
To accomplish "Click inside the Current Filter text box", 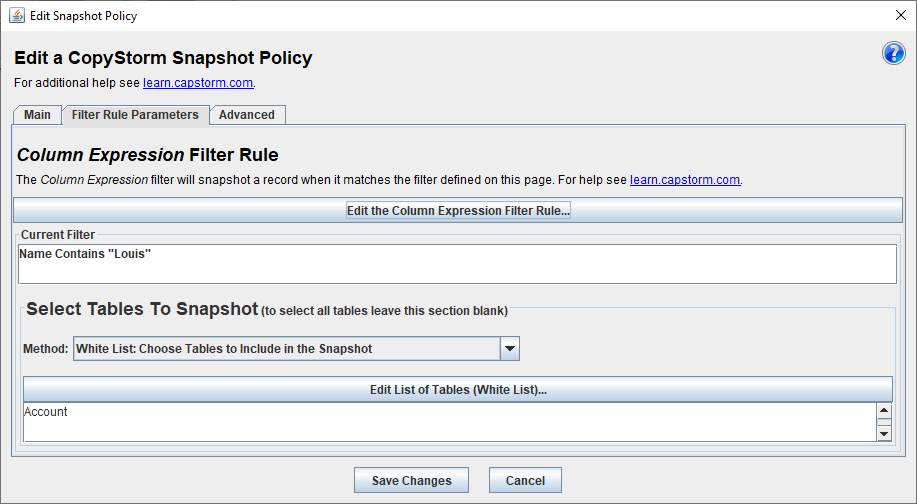I will [457, 264].
